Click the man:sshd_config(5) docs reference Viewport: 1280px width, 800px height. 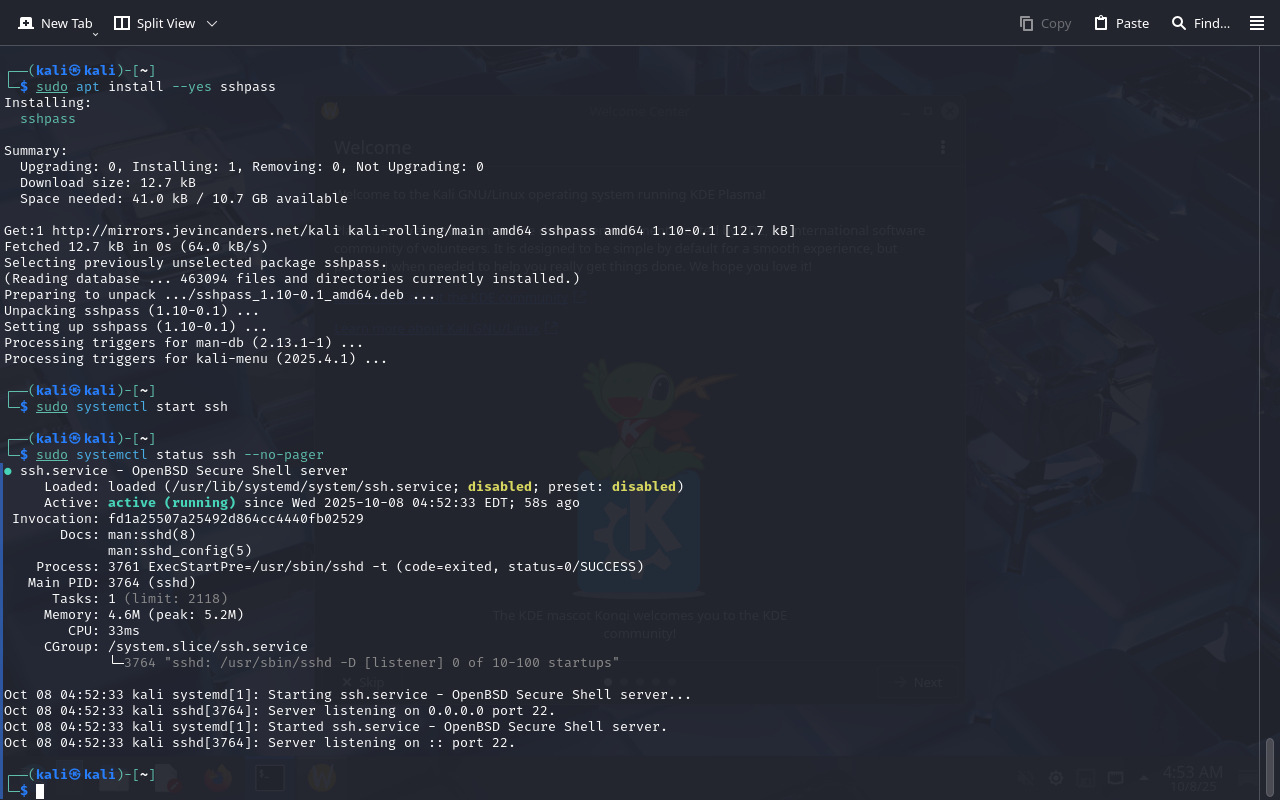tap(180, 551)
